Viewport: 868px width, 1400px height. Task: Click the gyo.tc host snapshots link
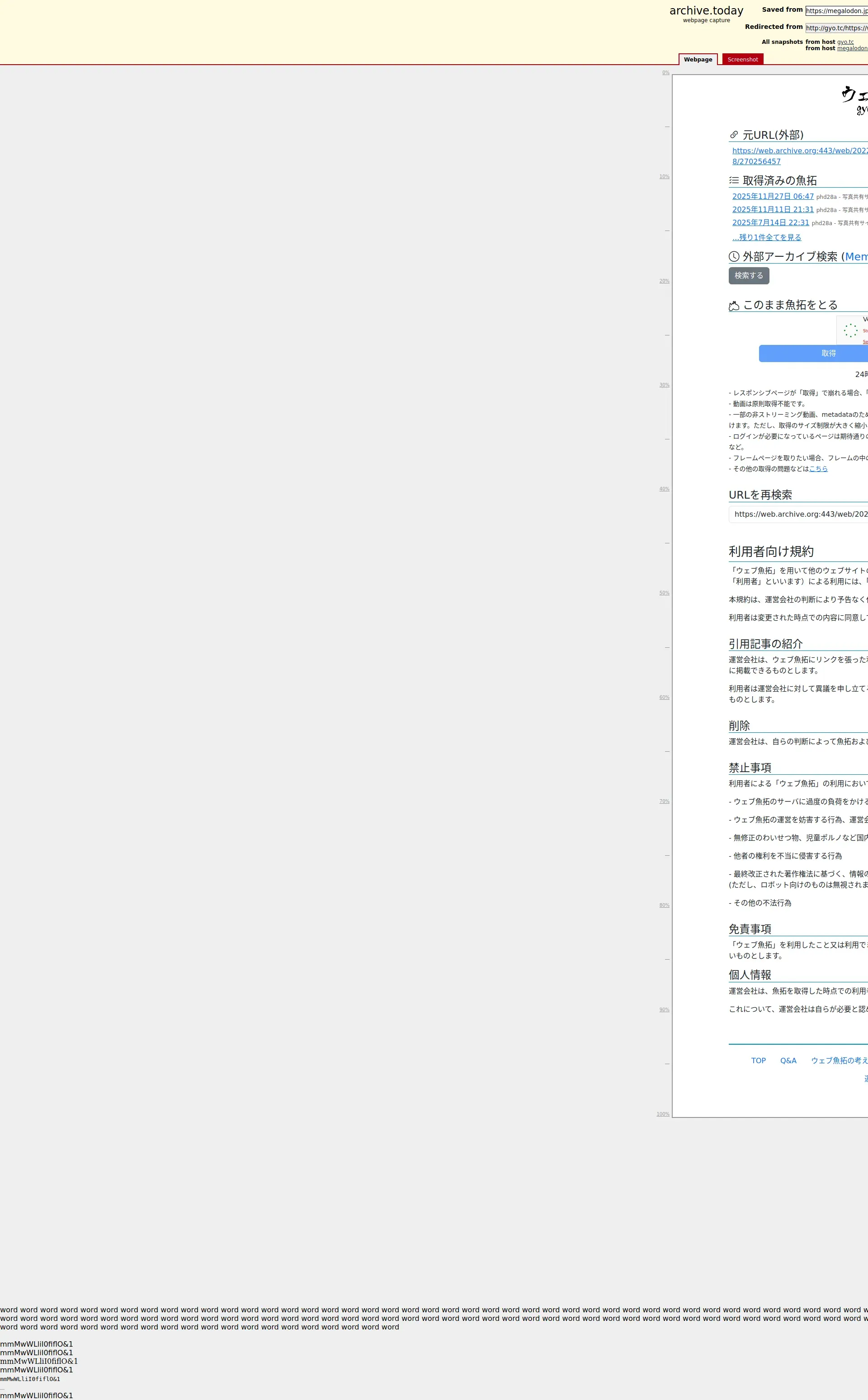845,42
